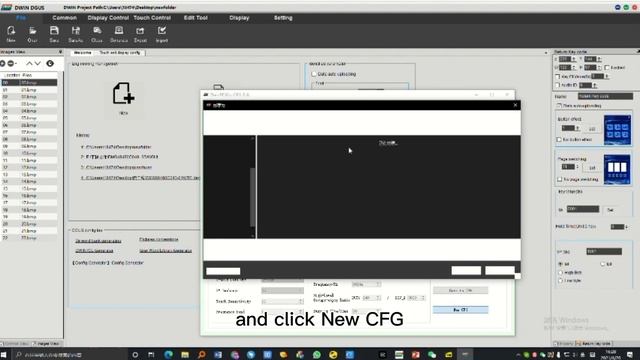
Task: Close the inner black-titled dialog with X
Action: (x=515, y=105)
